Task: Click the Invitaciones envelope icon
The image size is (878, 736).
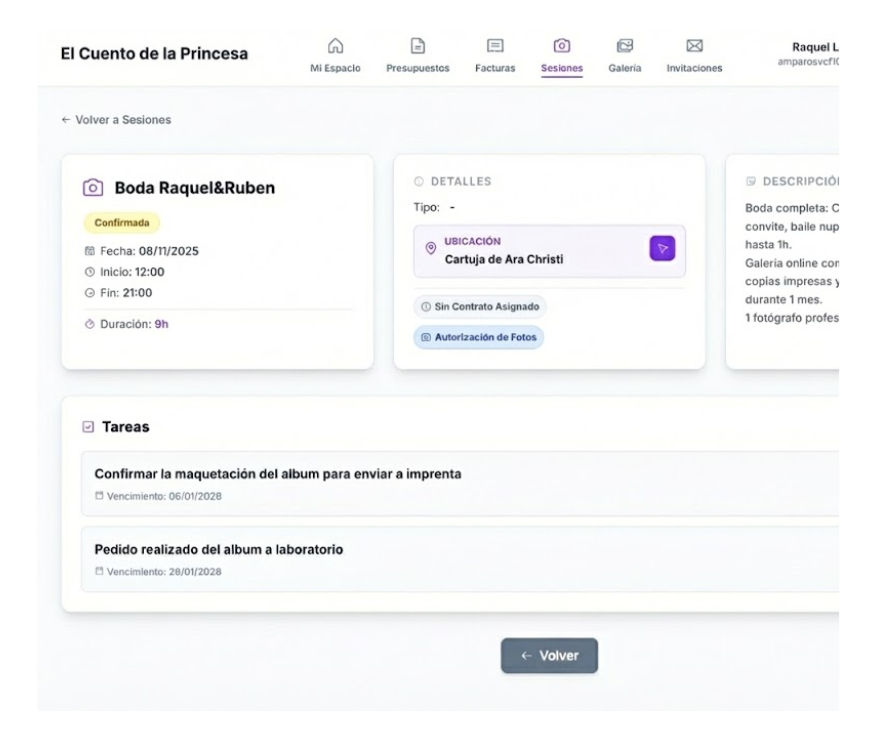Action: (693, 46)
